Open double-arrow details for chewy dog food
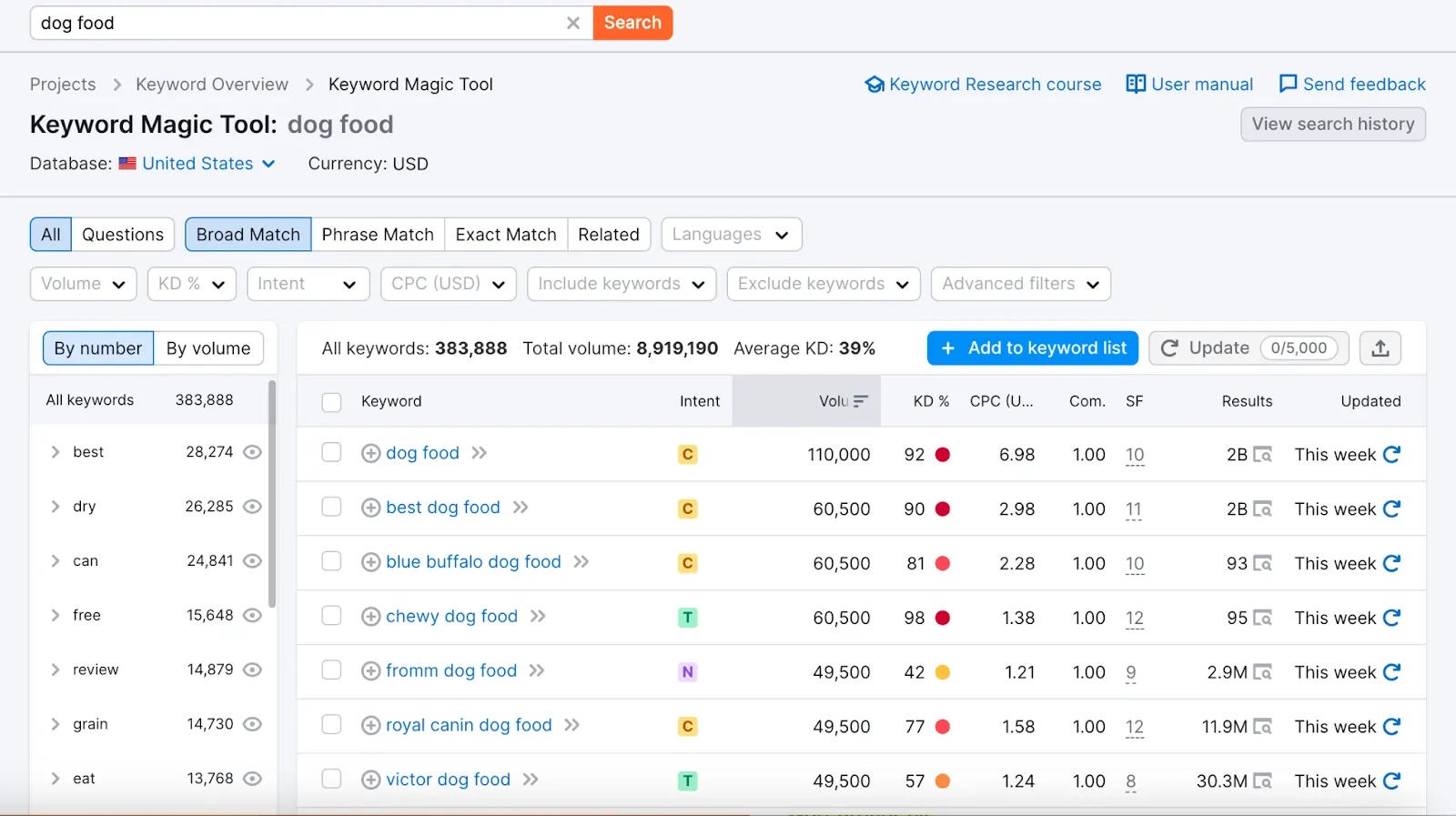 click(538, 617)
